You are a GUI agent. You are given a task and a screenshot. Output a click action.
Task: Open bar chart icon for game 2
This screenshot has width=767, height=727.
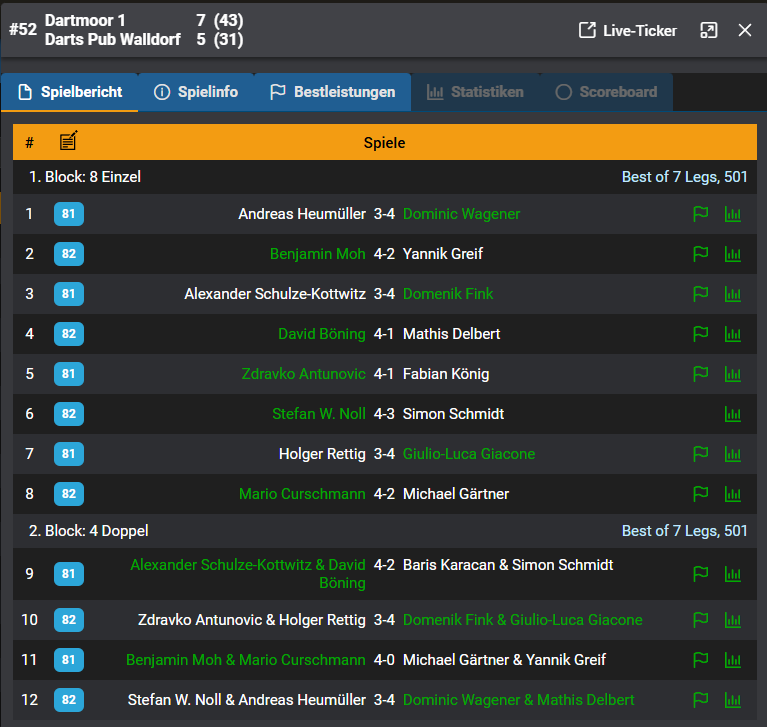pyautogui.click(x=733, y=254)
